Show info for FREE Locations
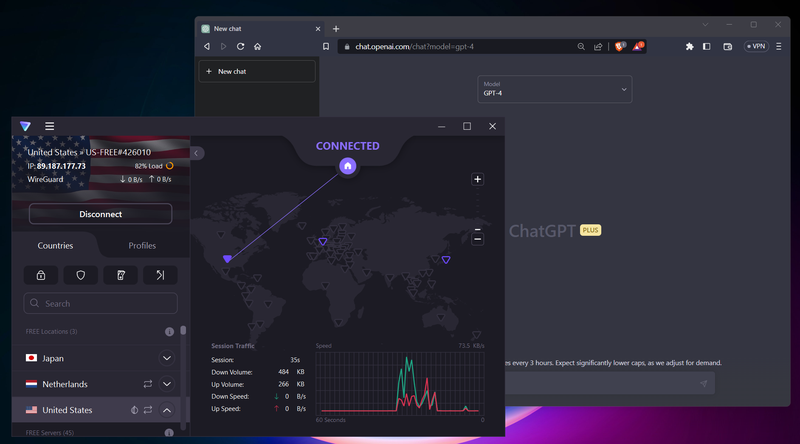The height and width of the screenshot is (444, 800). pos(169,332)
